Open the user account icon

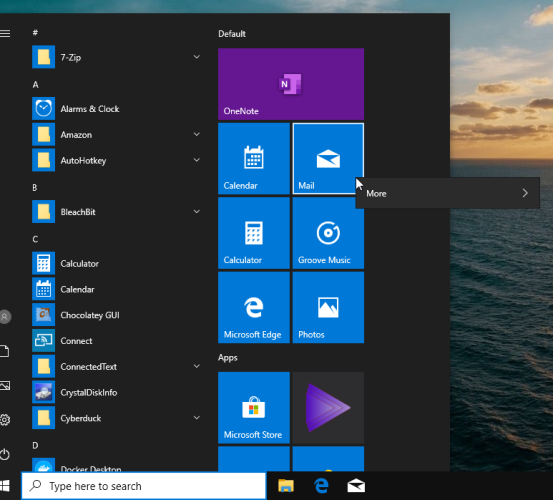pyautogui.click(x=5, y=317)
